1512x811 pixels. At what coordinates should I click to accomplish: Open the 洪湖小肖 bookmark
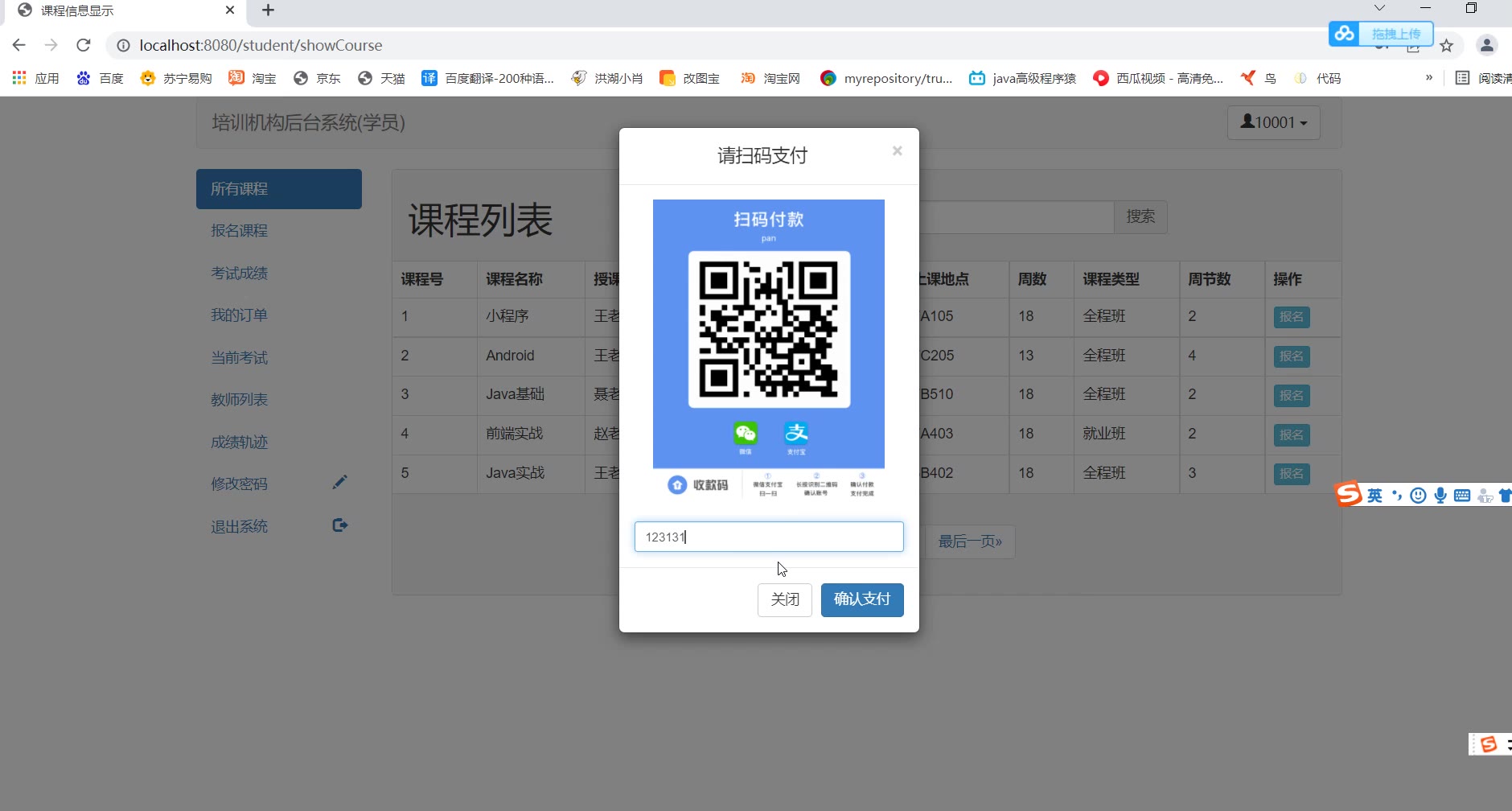pos(607,78)
